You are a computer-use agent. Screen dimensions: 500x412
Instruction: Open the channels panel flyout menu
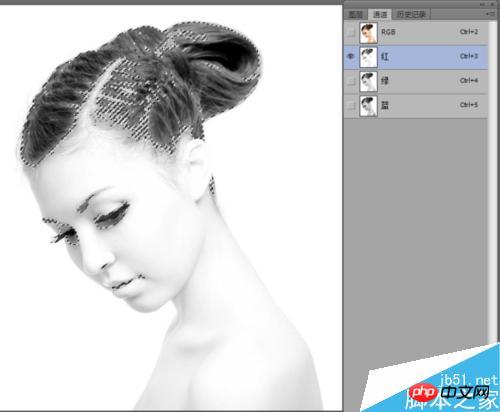pos(490,14)
